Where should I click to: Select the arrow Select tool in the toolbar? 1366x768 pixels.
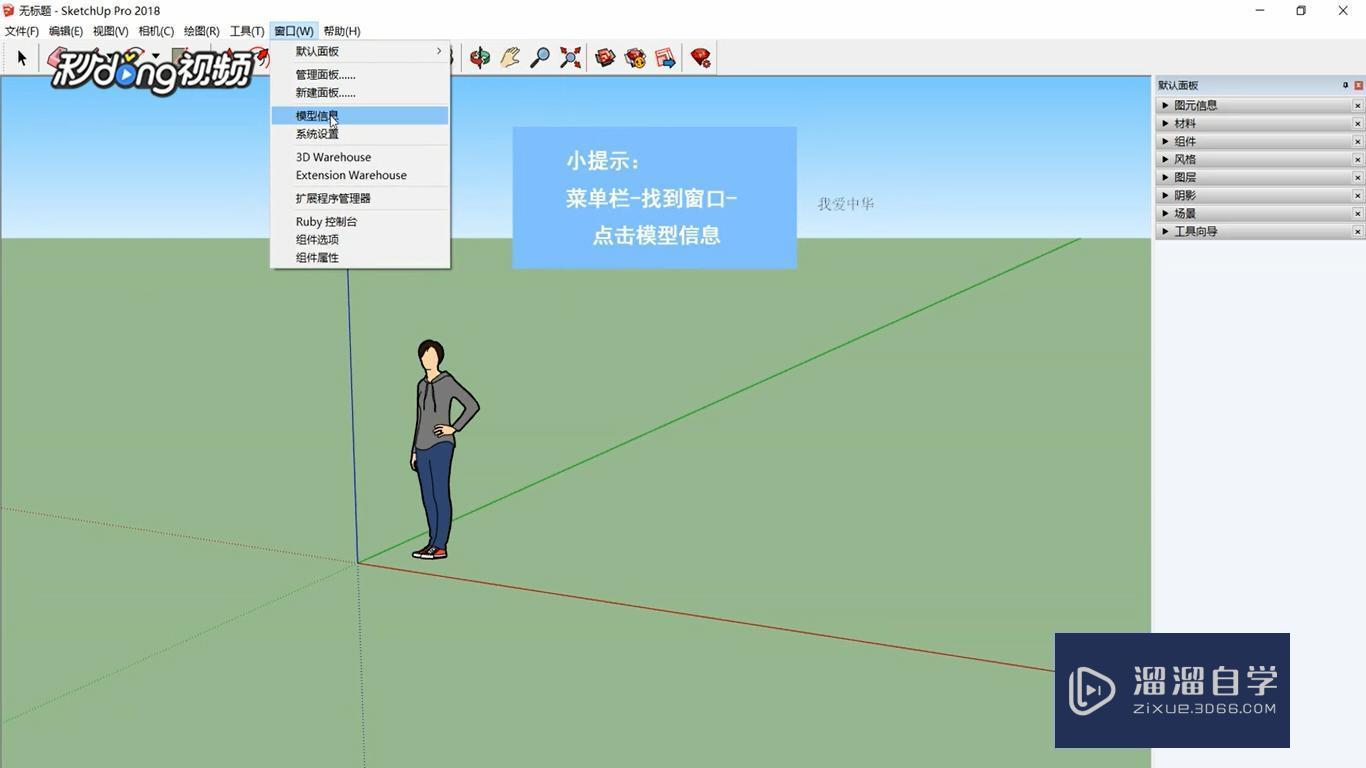[21, 58]
